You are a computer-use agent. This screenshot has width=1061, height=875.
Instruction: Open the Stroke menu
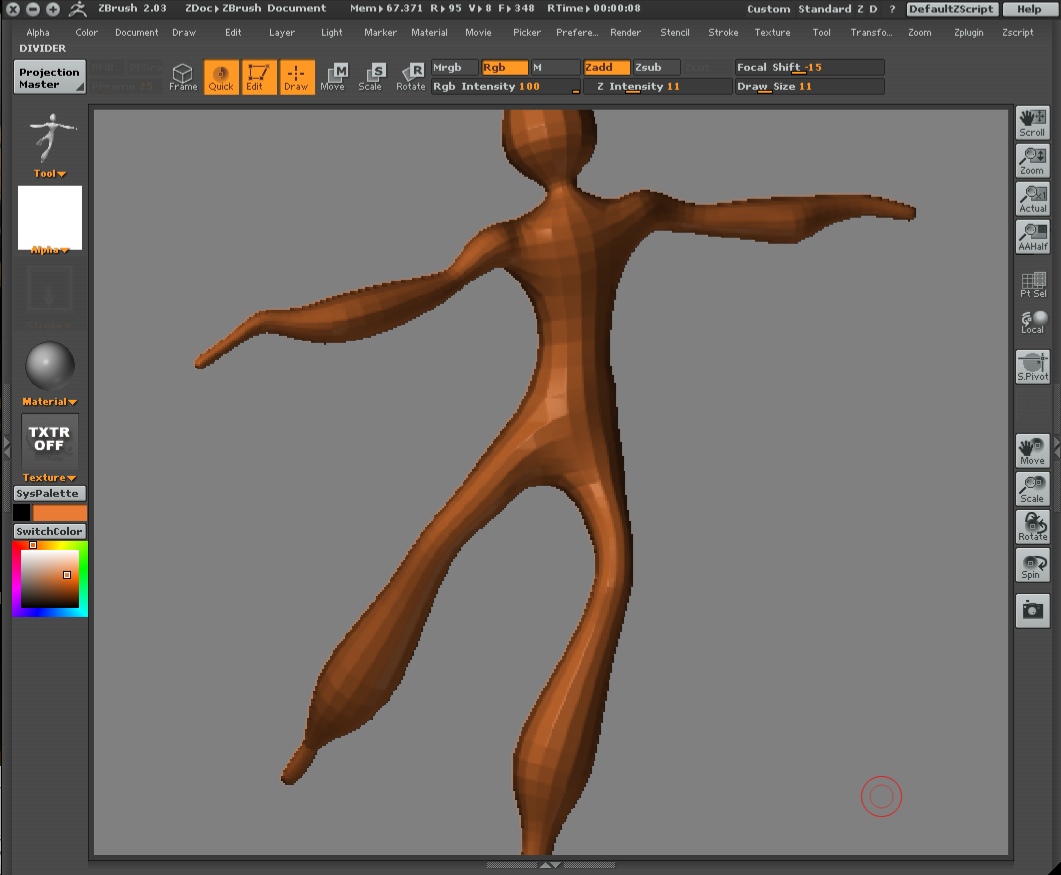(722, 32)
